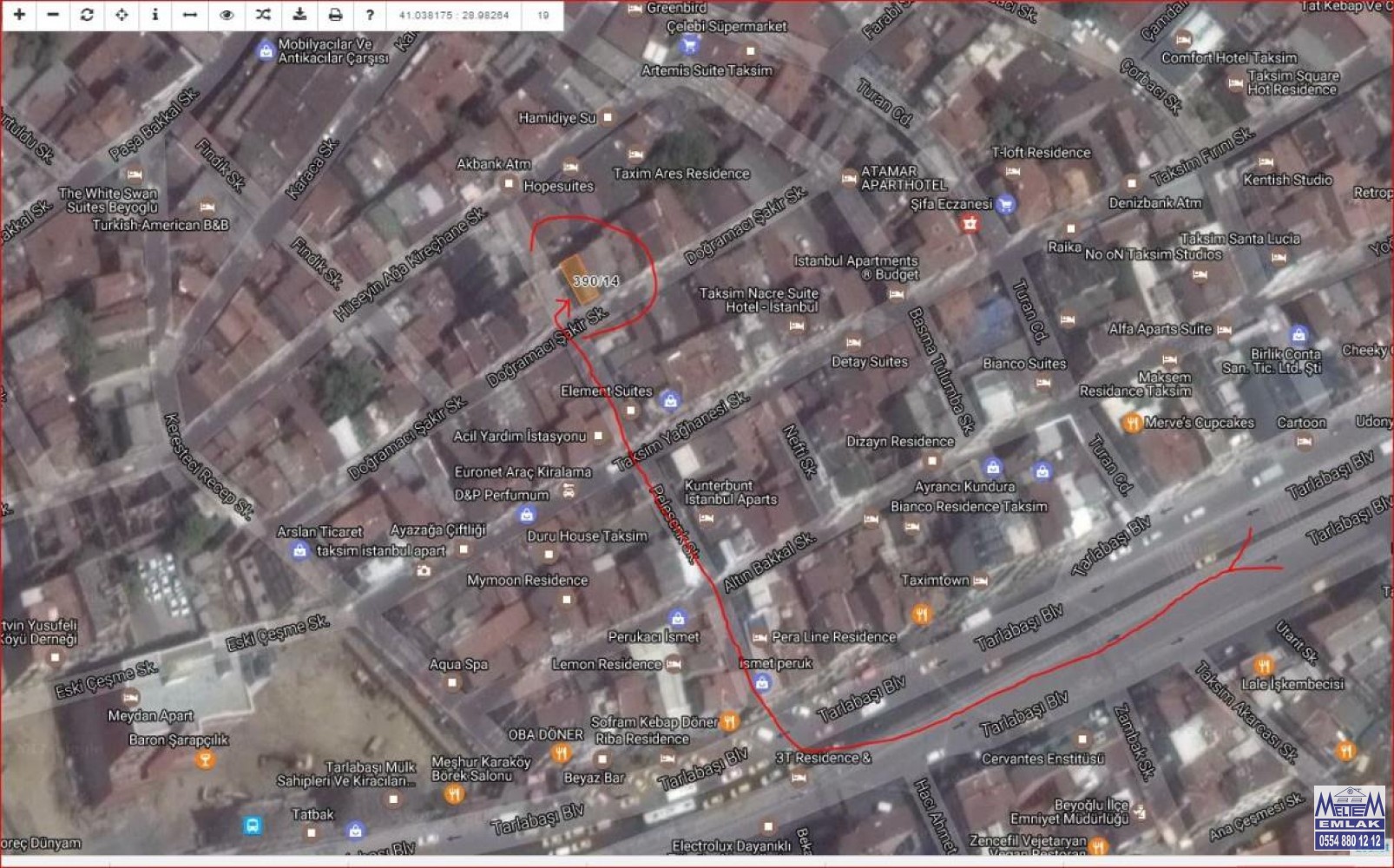Click the zoom out minus icon
This screenshot has height=868, width=1394.
click(53, 15)
